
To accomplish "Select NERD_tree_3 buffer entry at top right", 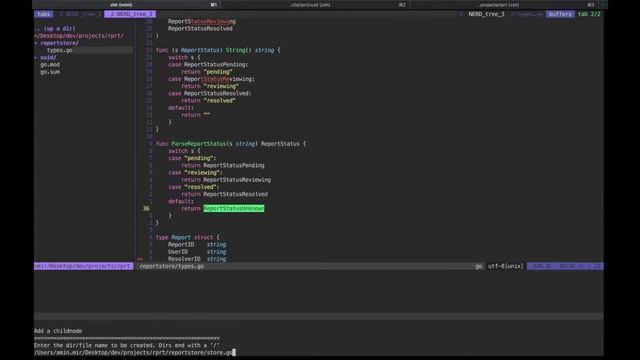I will click(x=486, y=14).
